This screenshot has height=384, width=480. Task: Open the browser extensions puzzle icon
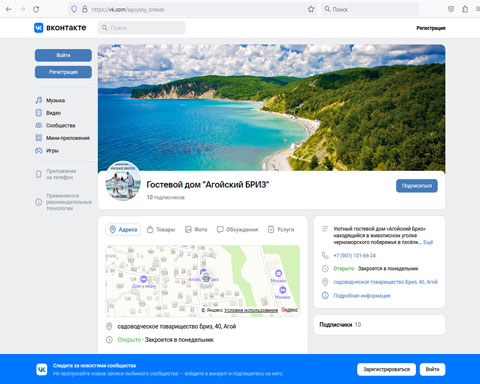[x=465, y=9]
